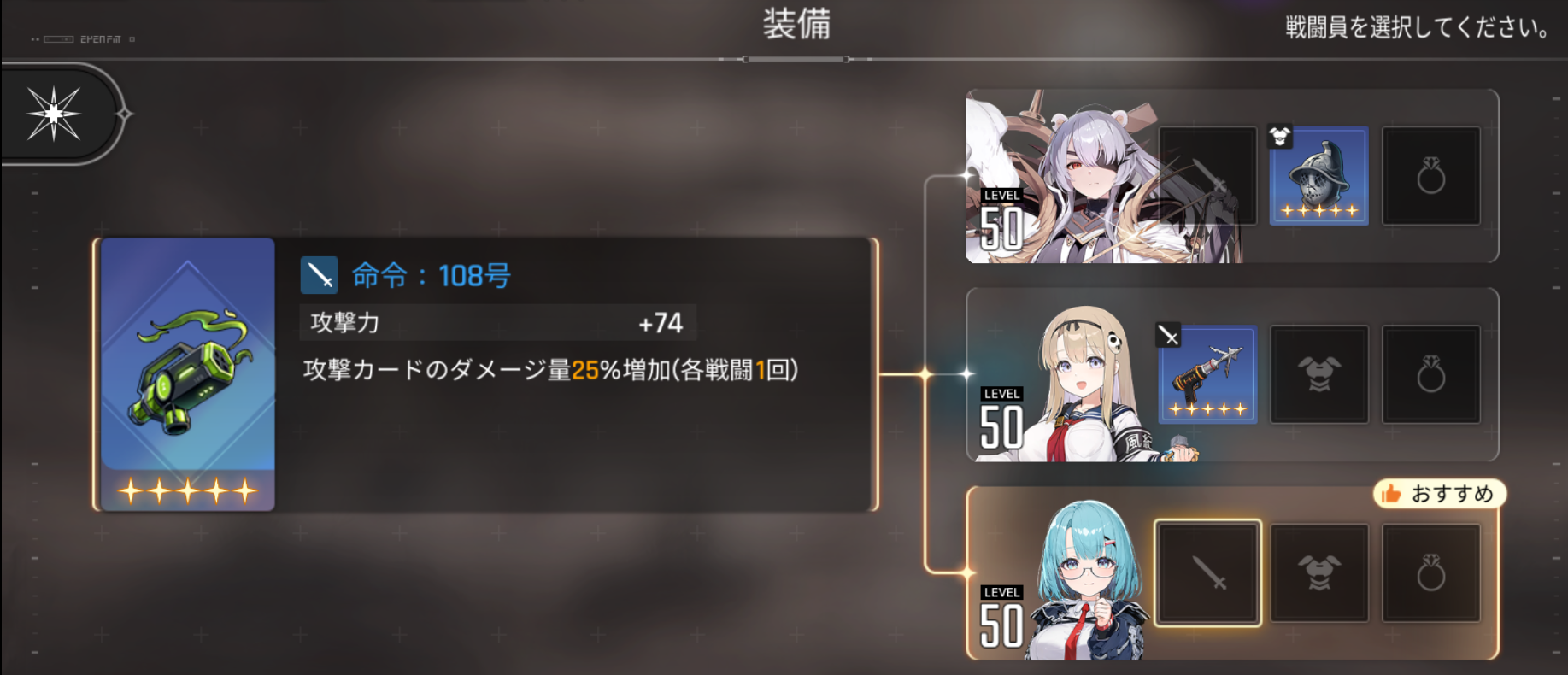Image resolution: width=1568 pixels, height=675 pixels.
Task: Click the 攻撃力 +74 stat row
Action: (497, 323)
